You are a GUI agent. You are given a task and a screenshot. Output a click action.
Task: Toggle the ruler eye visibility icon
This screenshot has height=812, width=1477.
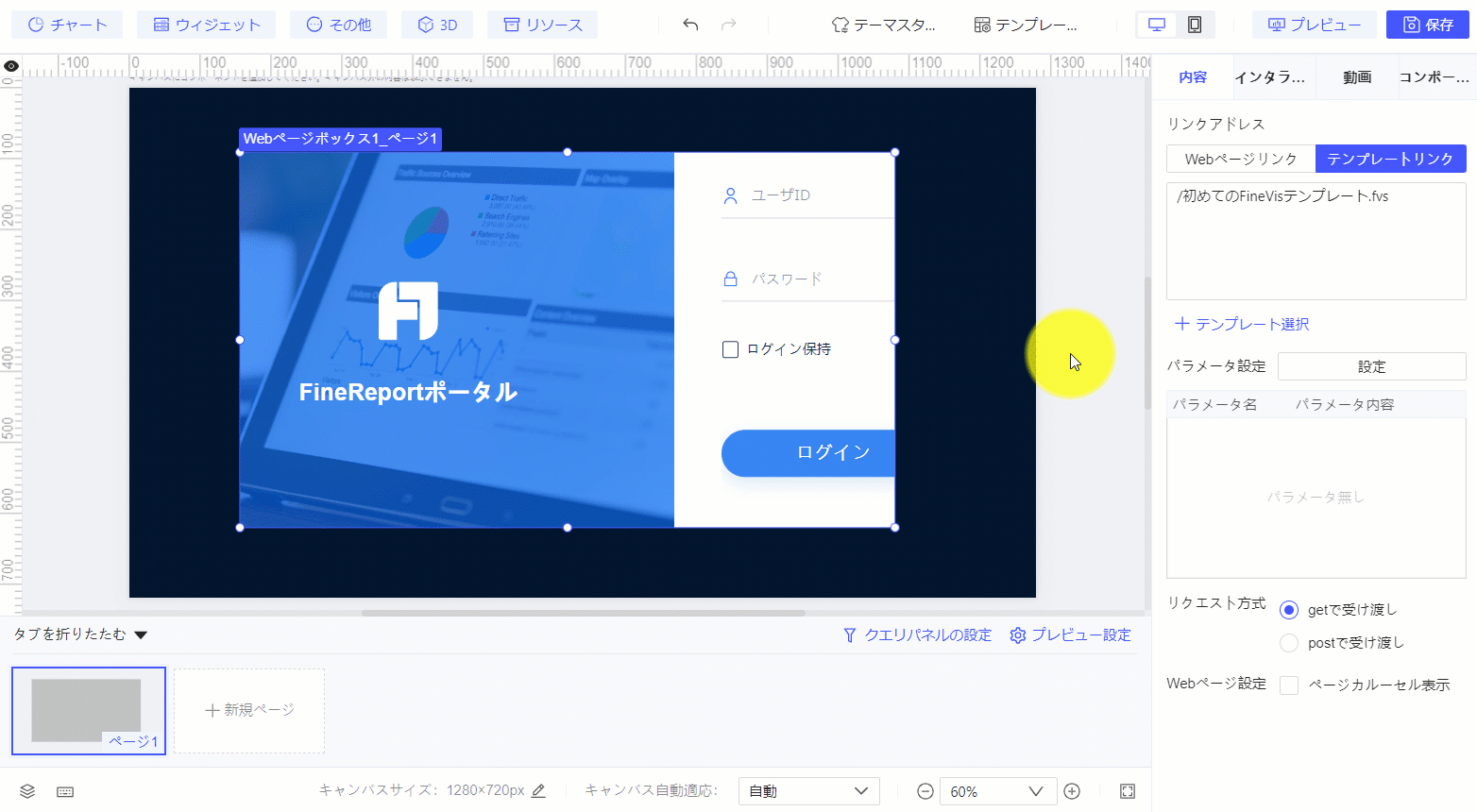tap(11, 66)
